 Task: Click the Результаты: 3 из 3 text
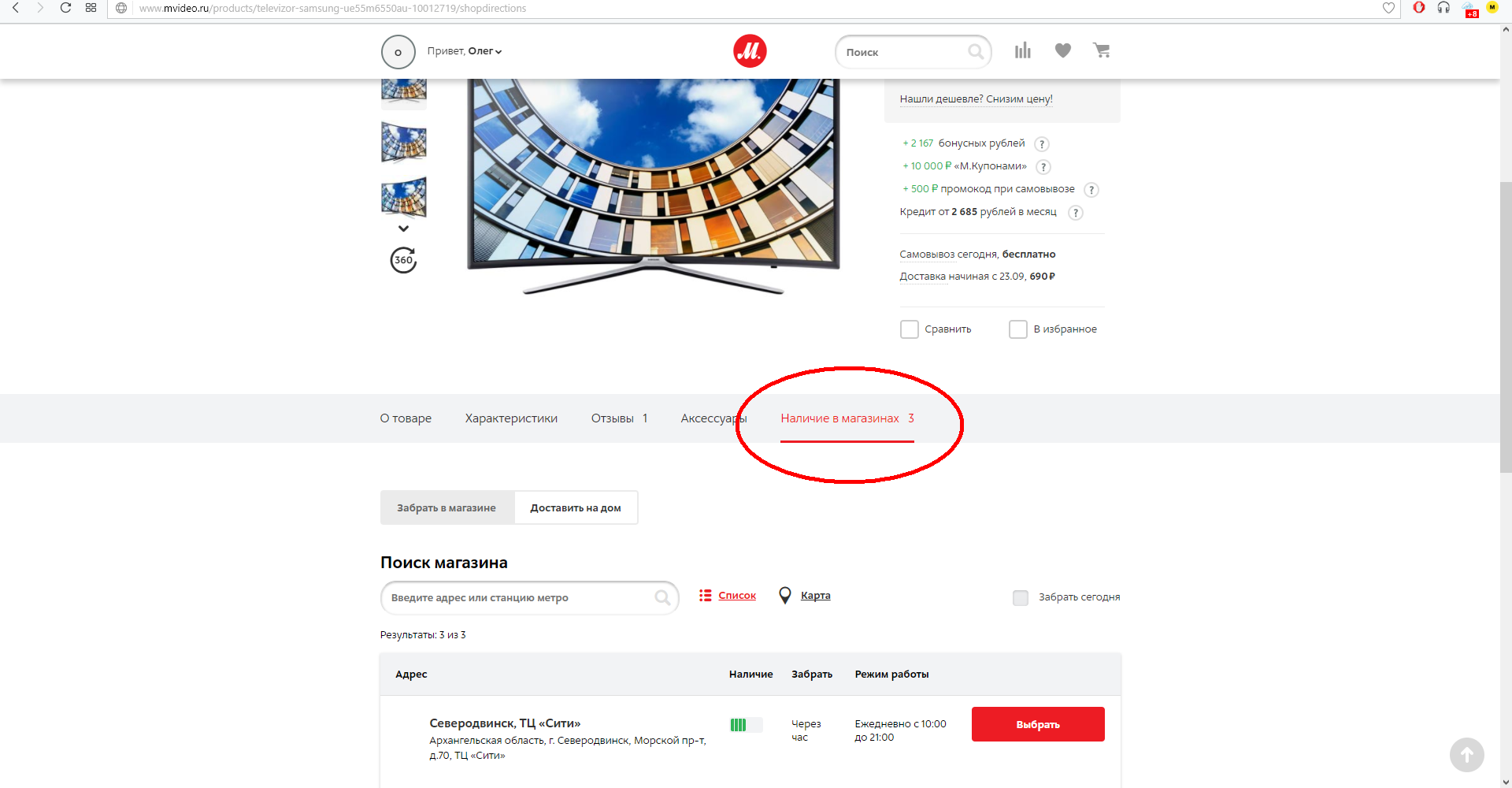pyautogui.click(x=423, y=635)
